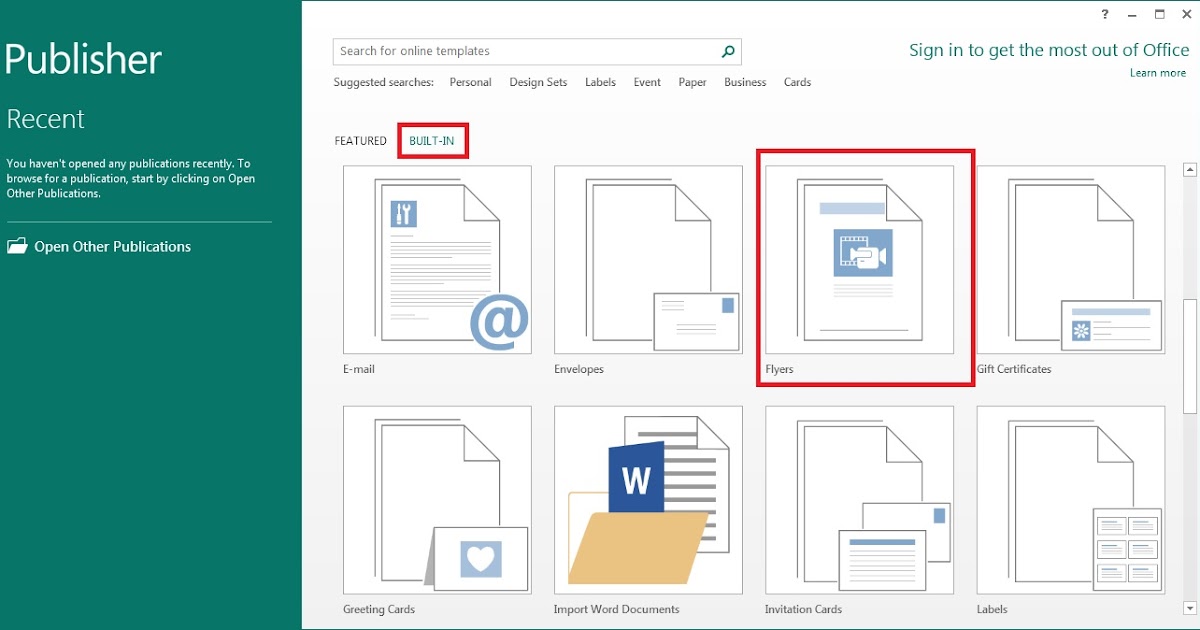Click the Greeting Cards caption text
Viewport: 1200px width, 630px height.
pos(379,609)
